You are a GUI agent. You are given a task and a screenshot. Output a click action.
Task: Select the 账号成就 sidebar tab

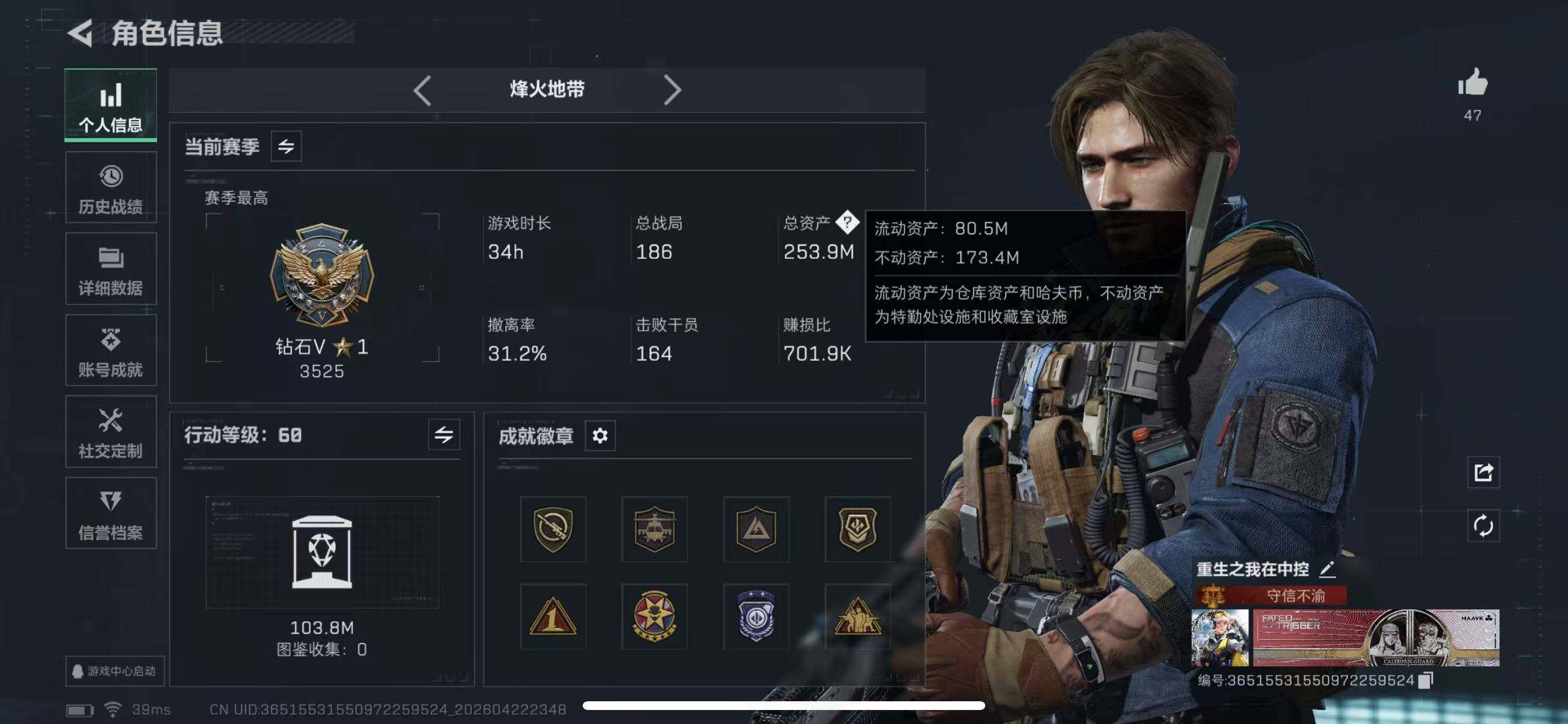111,351
